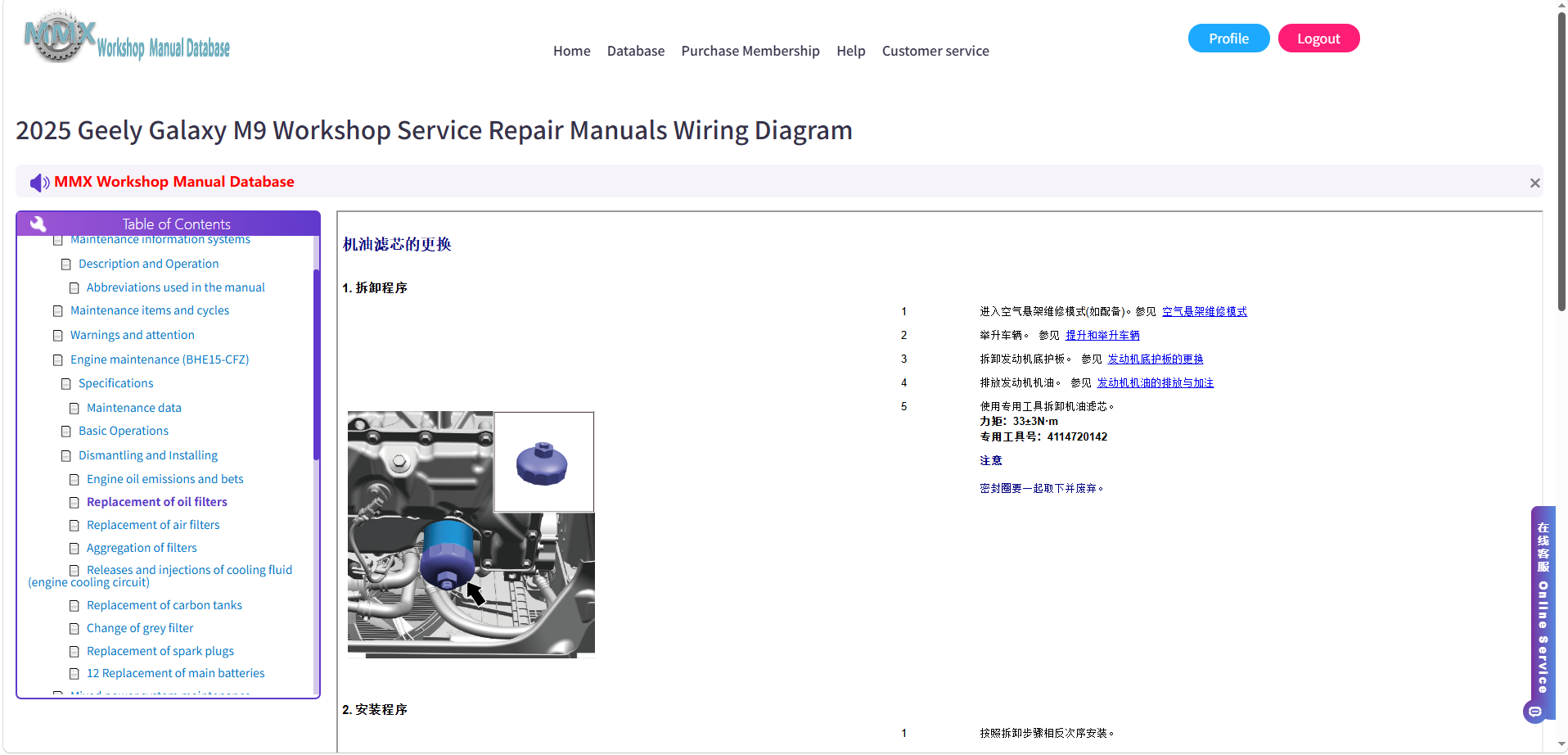Image resolution: width=1568 pixels, height=755 pixels.
Task: Click the MMX Workshop Manual Database logo
Action: [127, 38]
